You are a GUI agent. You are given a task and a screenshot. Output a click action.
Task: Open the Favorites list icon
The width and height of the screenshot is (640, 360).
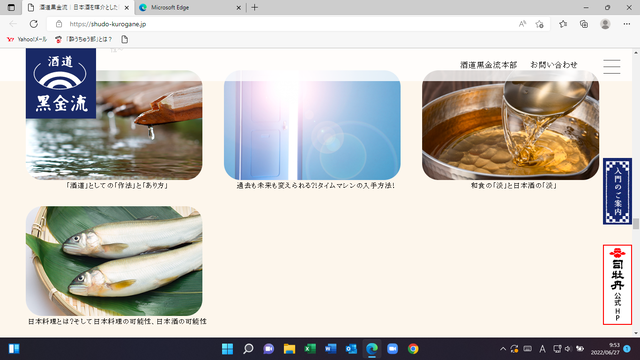coord(563,24)
